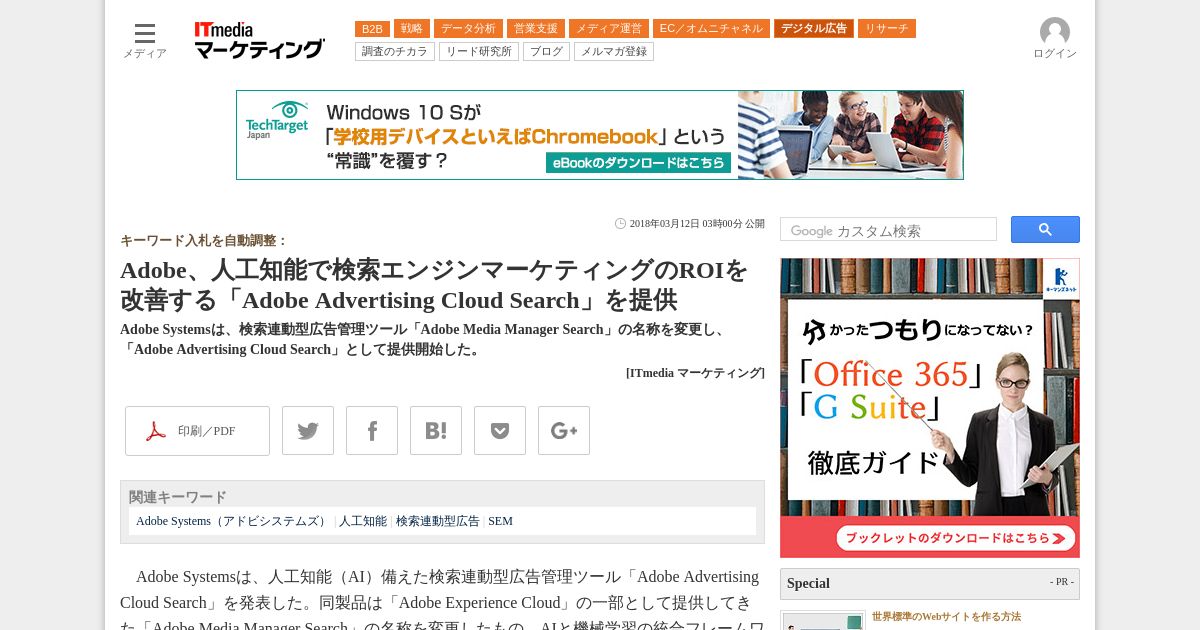Click the Special section header

click(x=930, y=584)
